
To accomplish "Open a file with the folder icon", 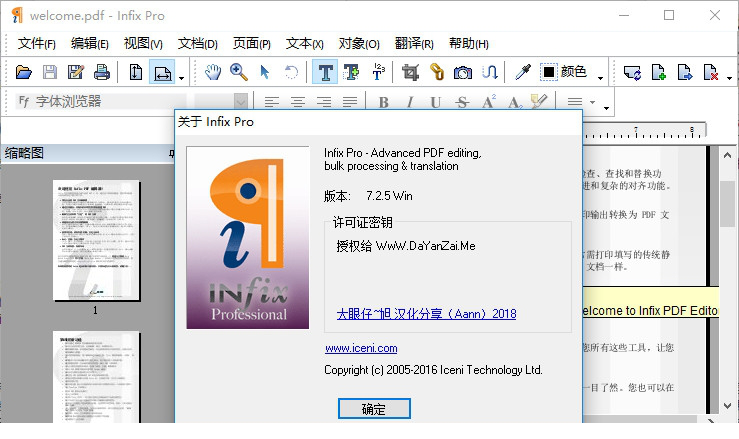I will click(24, 72).
